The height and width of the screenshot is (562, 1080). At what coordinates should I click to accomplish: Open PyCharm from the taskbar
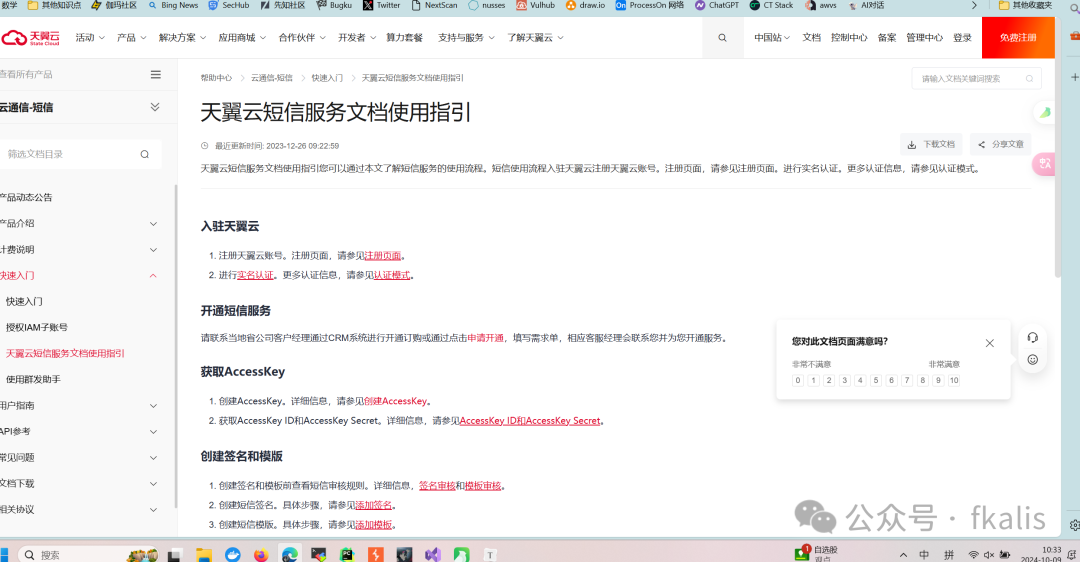[x=346, y=554]
